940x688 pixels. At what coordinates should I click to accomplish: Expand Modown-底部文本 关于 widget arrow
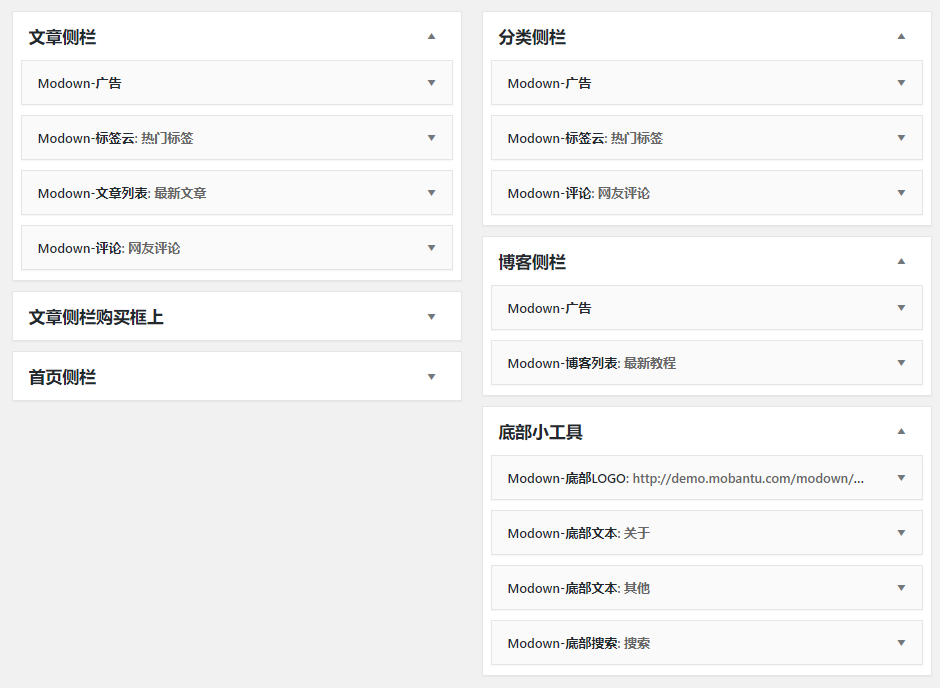coord(901,533)
